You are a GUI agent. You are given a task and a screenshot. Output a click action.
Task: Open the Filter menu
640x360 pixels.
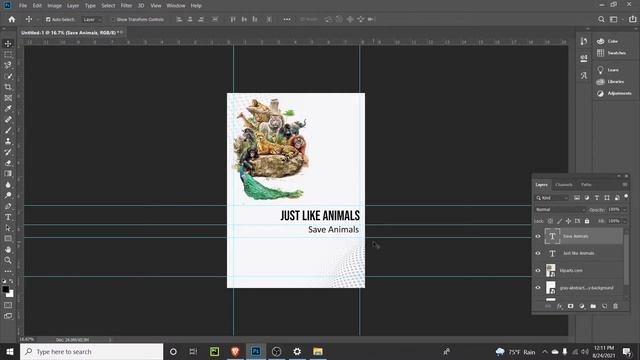click(126, 6)
